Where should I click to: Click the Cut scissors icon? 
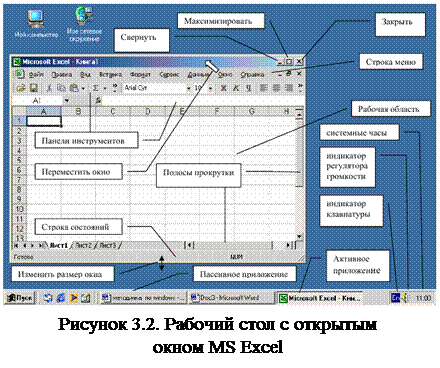point(49,88)
